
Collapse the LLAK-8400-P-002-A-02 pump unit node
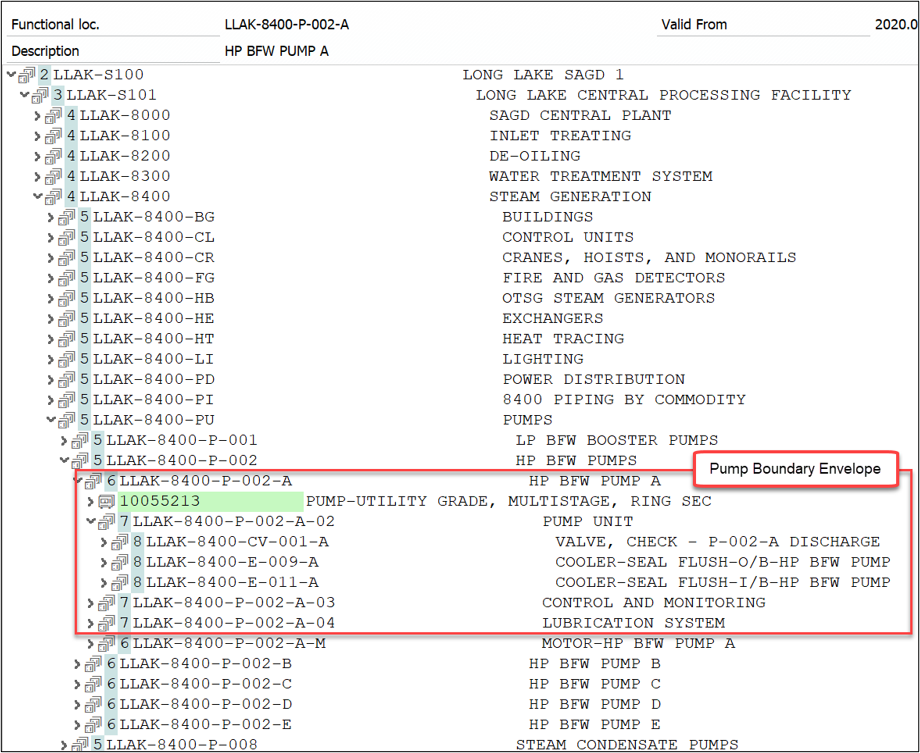tap(90, 521)
